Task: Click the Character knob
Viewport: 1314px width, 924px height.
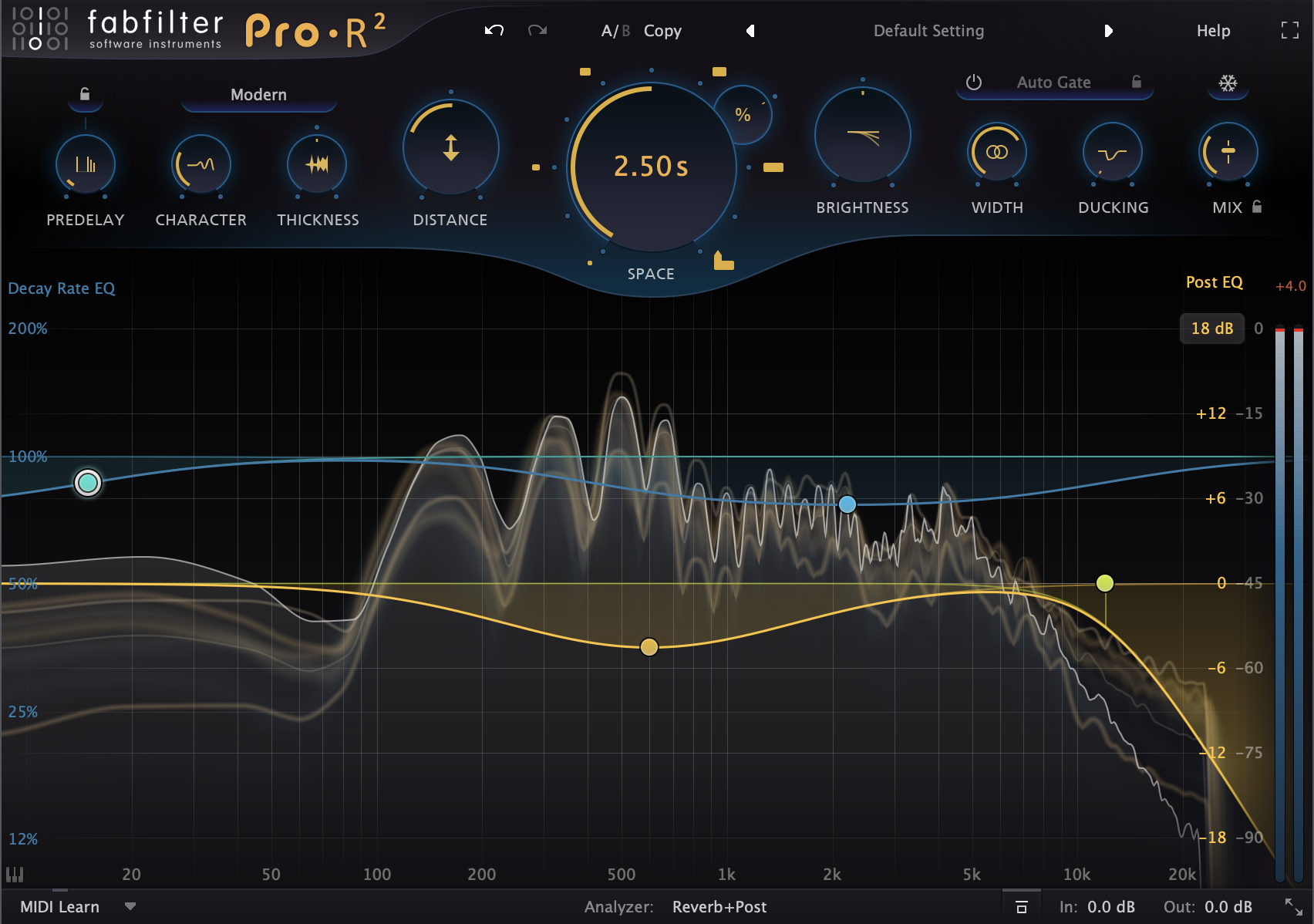Action: [x=200, y=164]
